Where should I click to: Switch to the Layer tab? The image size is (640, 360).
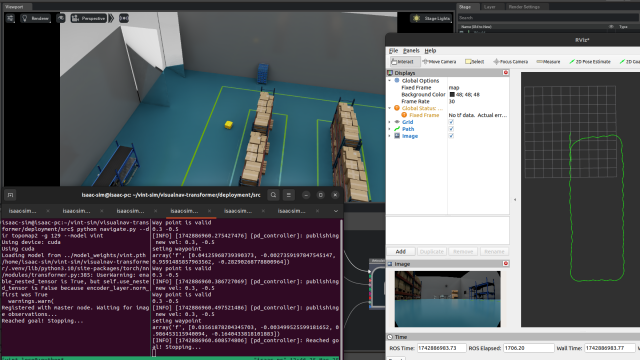point(489,7)
